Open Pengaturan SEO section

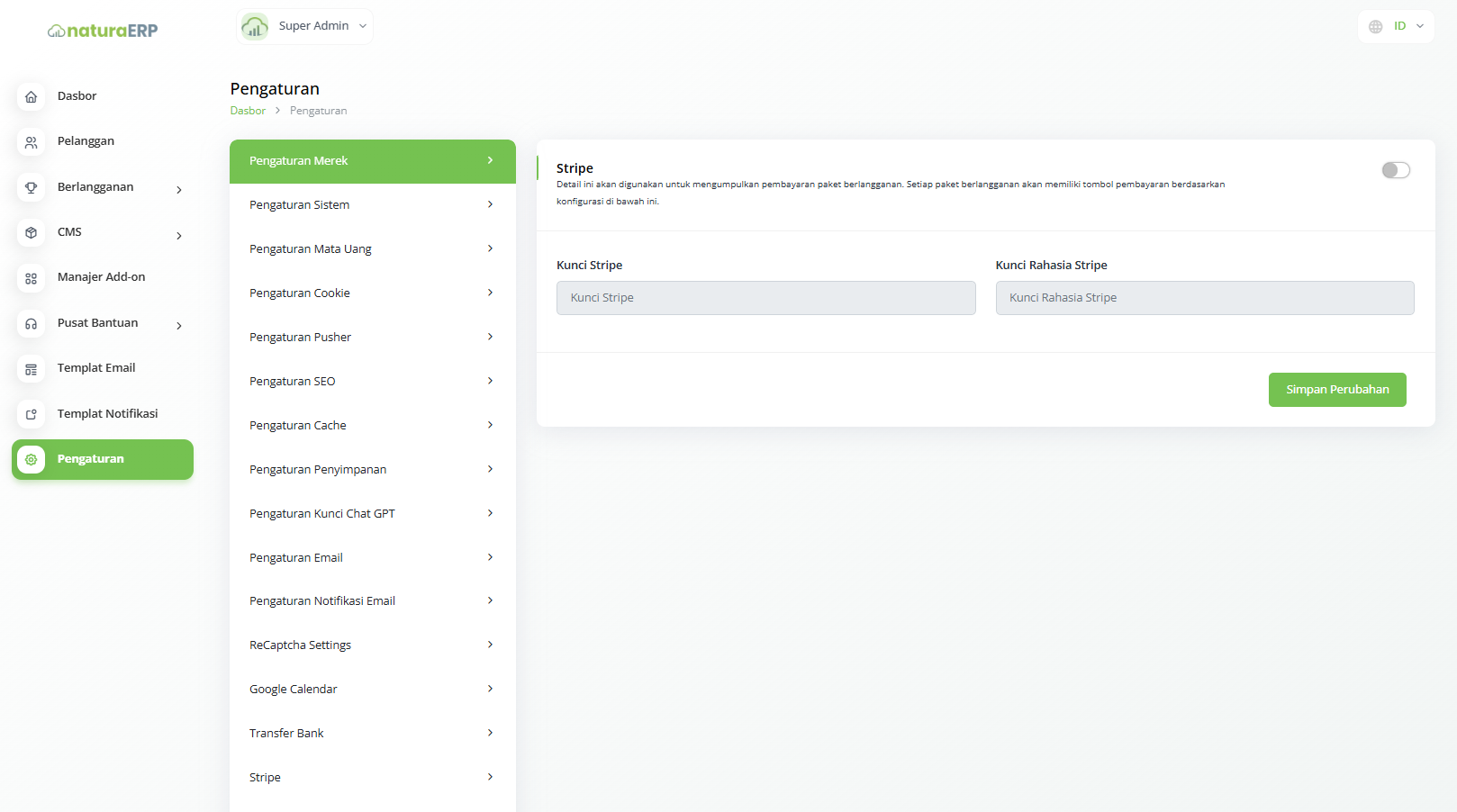click(x=373, y=382)
